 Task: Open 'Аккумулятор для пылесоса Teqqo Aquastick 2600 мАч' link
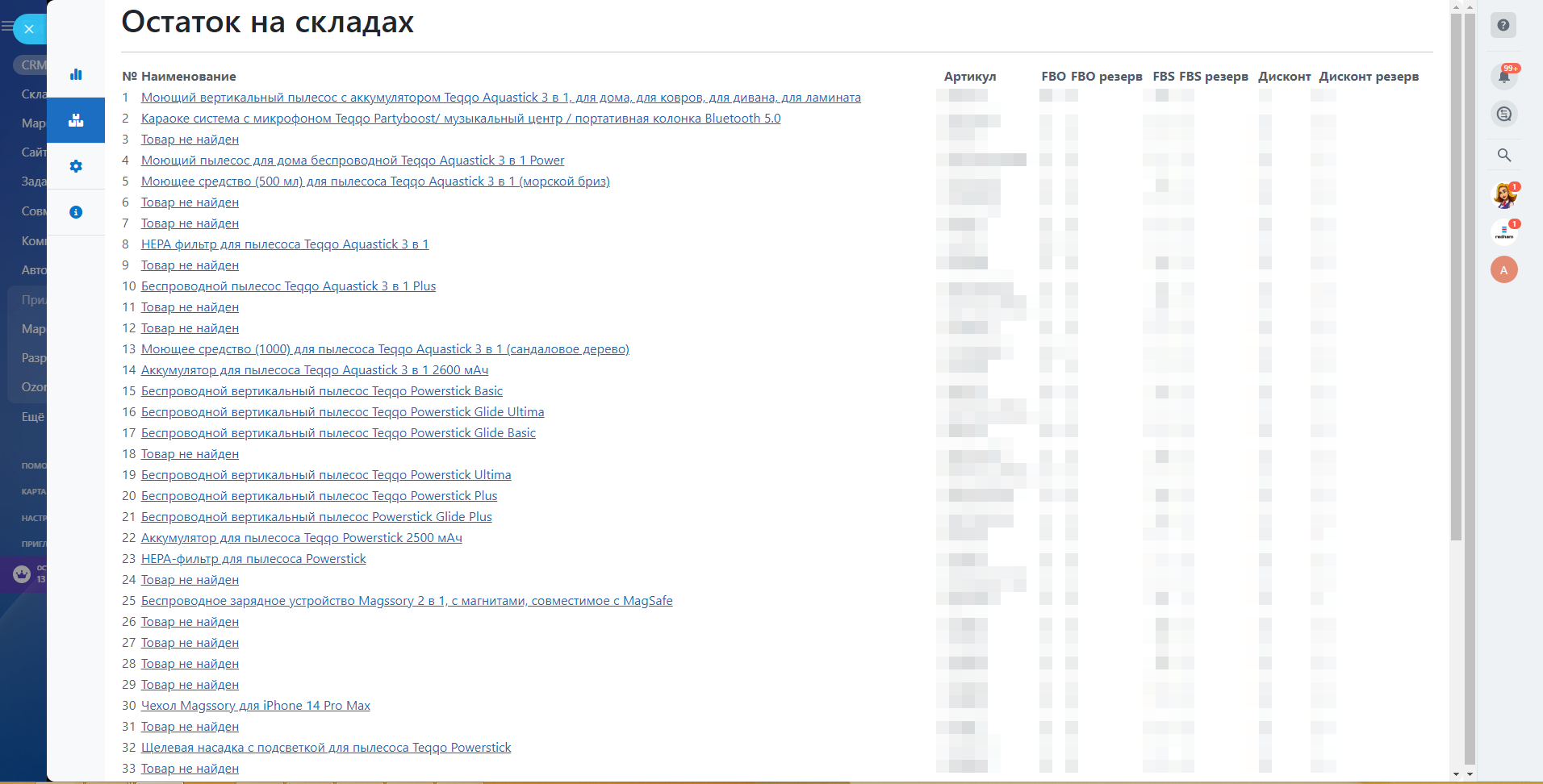click(x=315, y=370)
